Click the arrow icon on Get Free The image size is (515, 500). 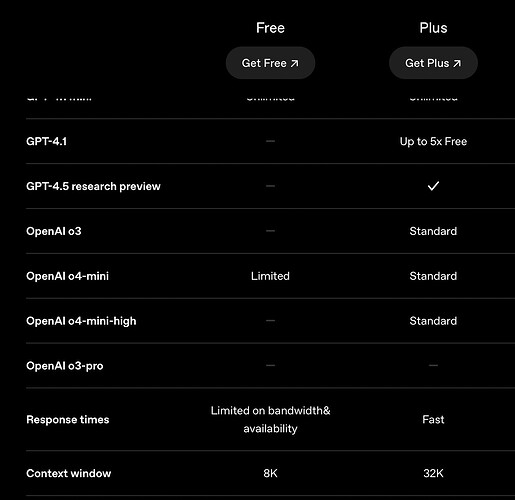coord(294,63)
